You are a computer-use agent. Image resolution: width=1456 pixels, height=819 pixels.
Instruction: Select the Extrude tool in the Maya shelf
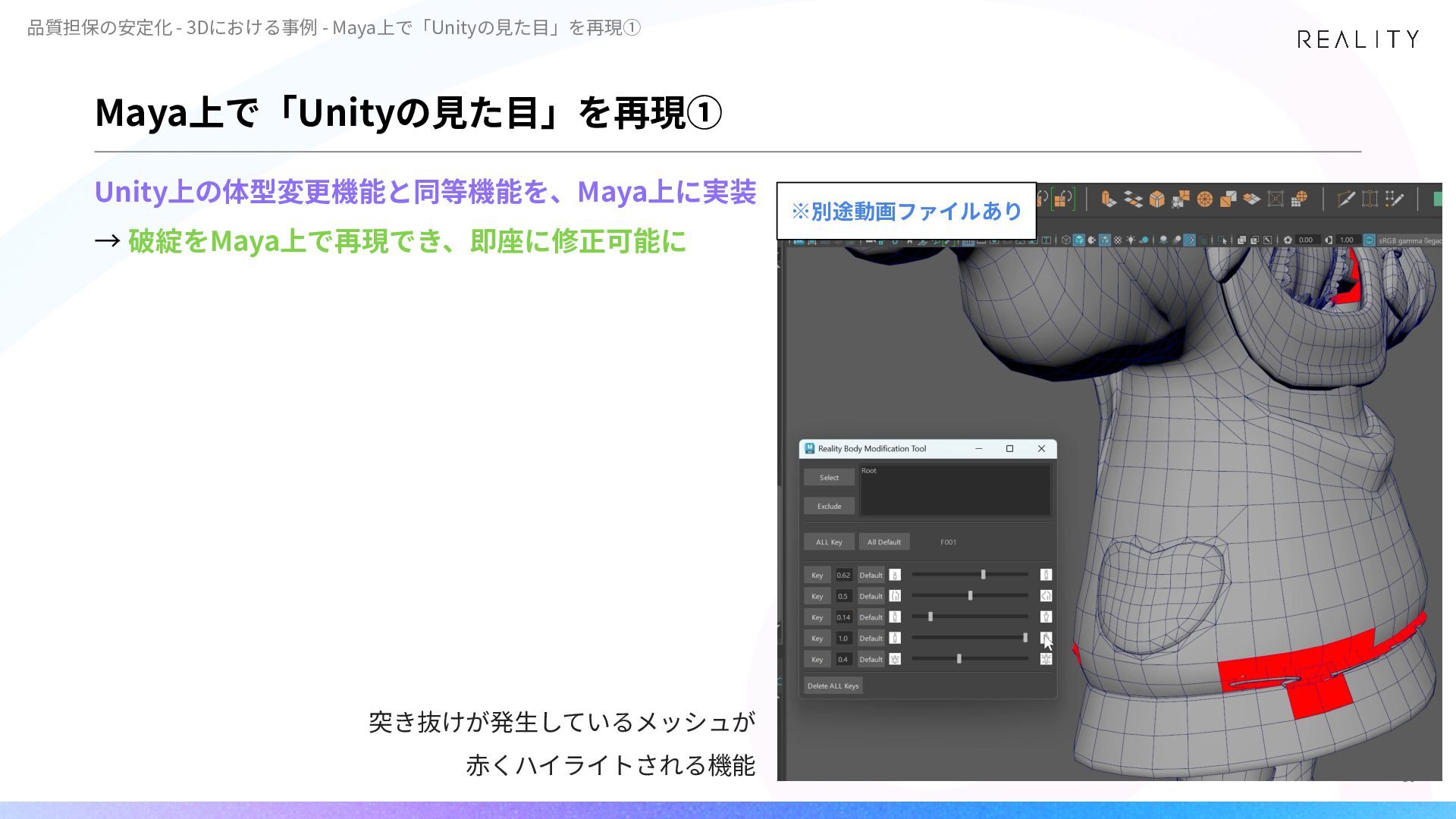click(x=1108, y=199)
